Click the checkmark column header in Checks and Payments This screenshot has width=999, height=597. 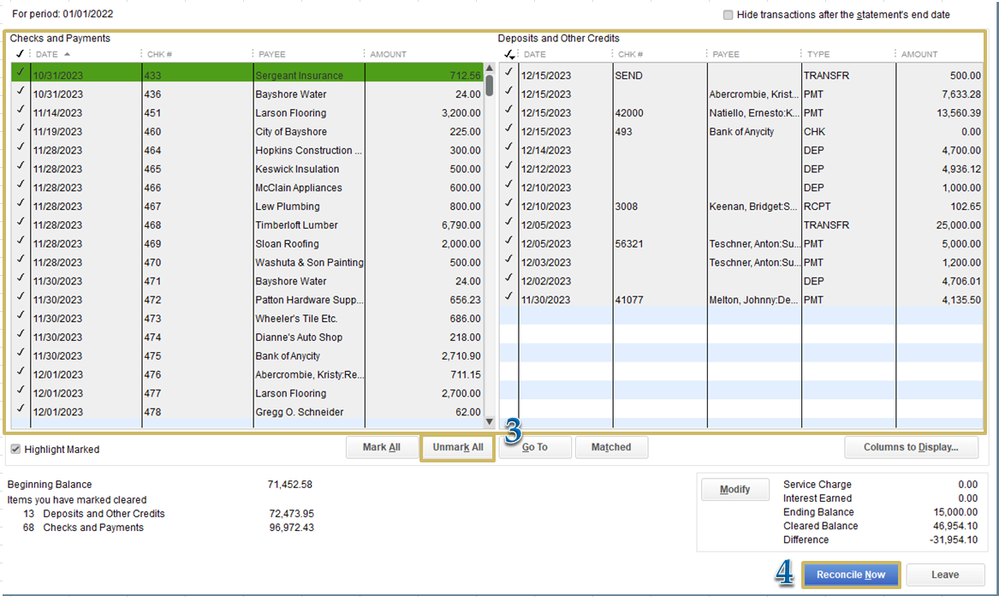click(x=20, y=54)
